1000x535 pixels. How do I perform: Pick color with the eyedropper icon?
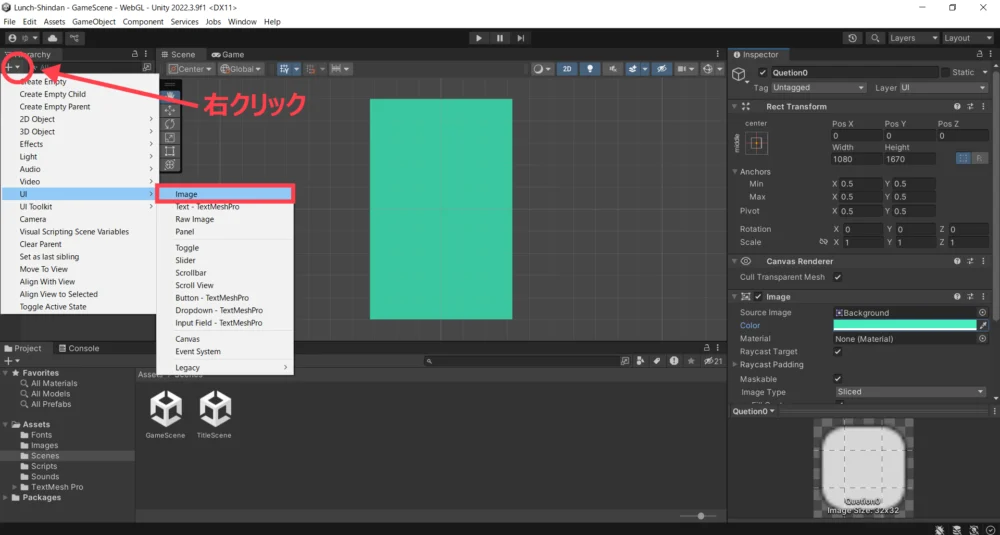click(983, 326)
